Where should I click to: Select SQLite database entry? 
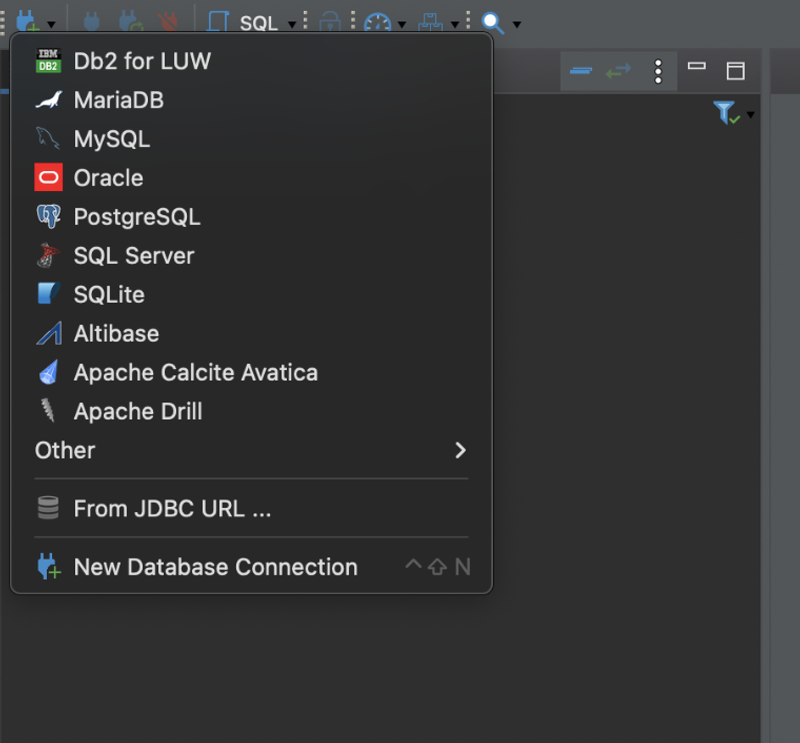251,294
